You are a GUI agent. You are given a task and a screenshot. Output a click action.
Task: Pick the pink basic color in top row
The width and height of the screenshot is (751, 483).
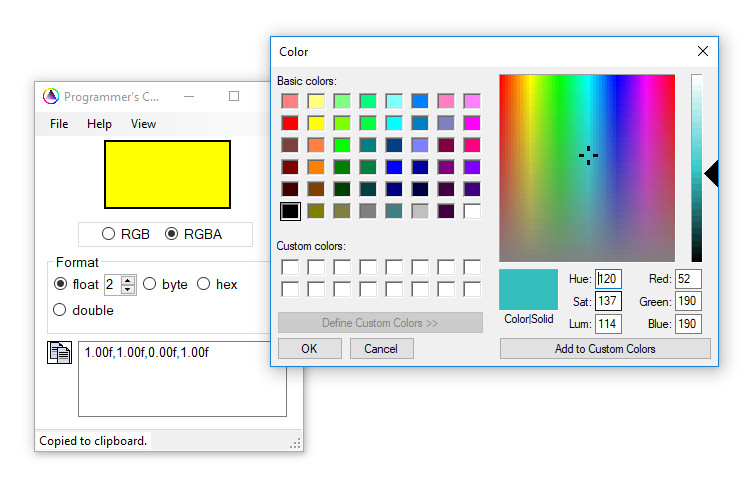coord(446,101)
